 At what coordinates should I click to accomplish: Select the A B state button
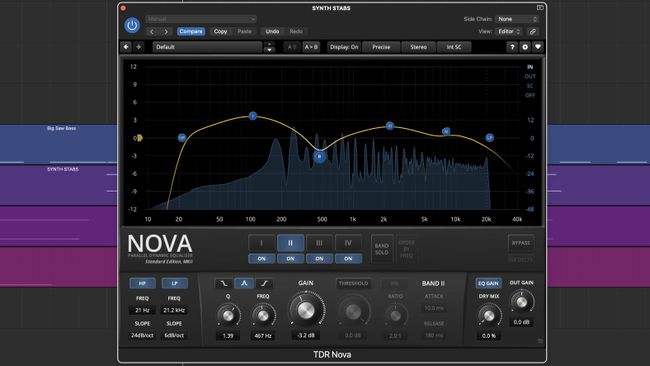coord(292,47)
